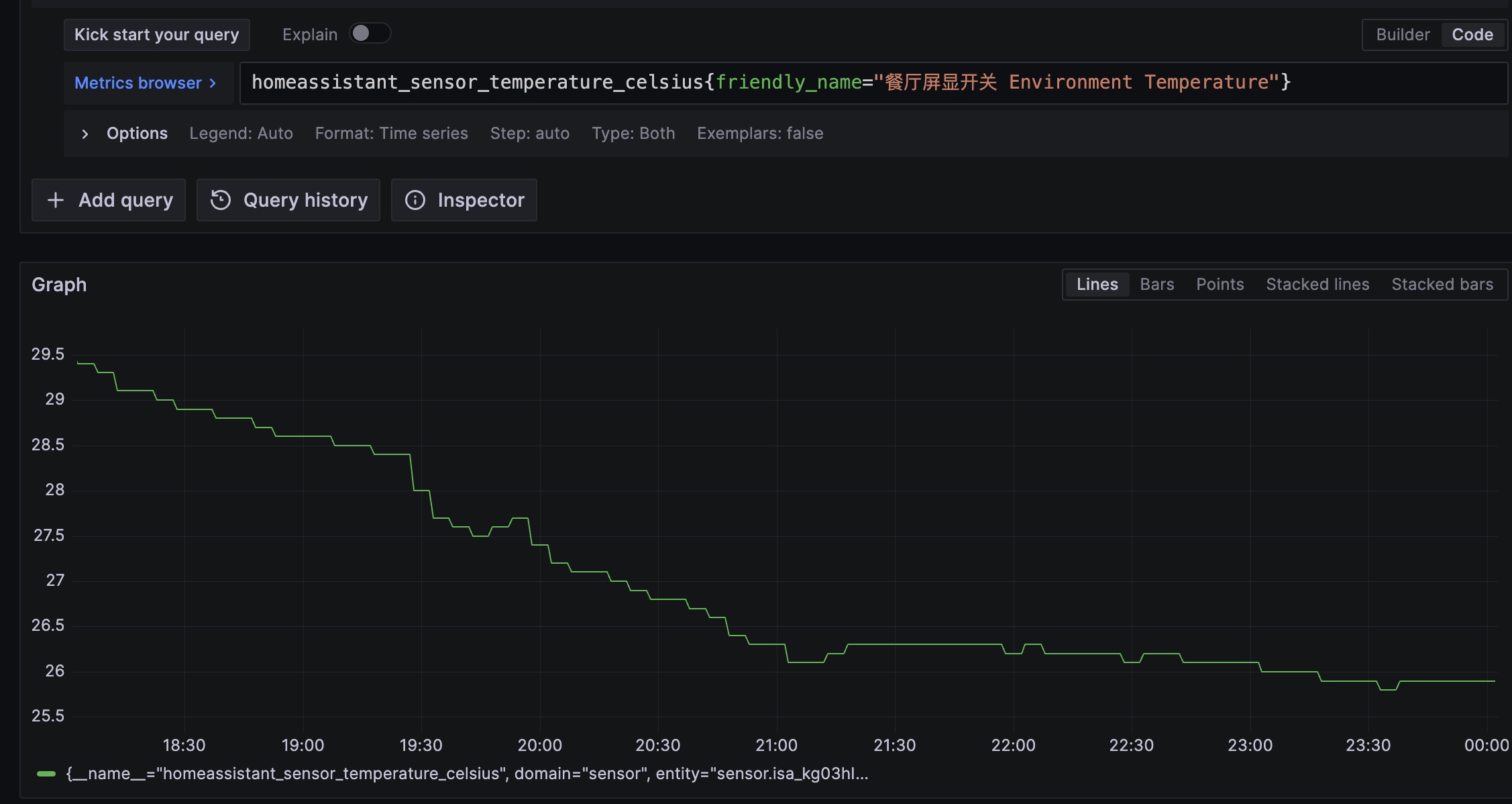Select the Bars graph style
Viewport: 1512px width, 804px height.
[1156, 285]
